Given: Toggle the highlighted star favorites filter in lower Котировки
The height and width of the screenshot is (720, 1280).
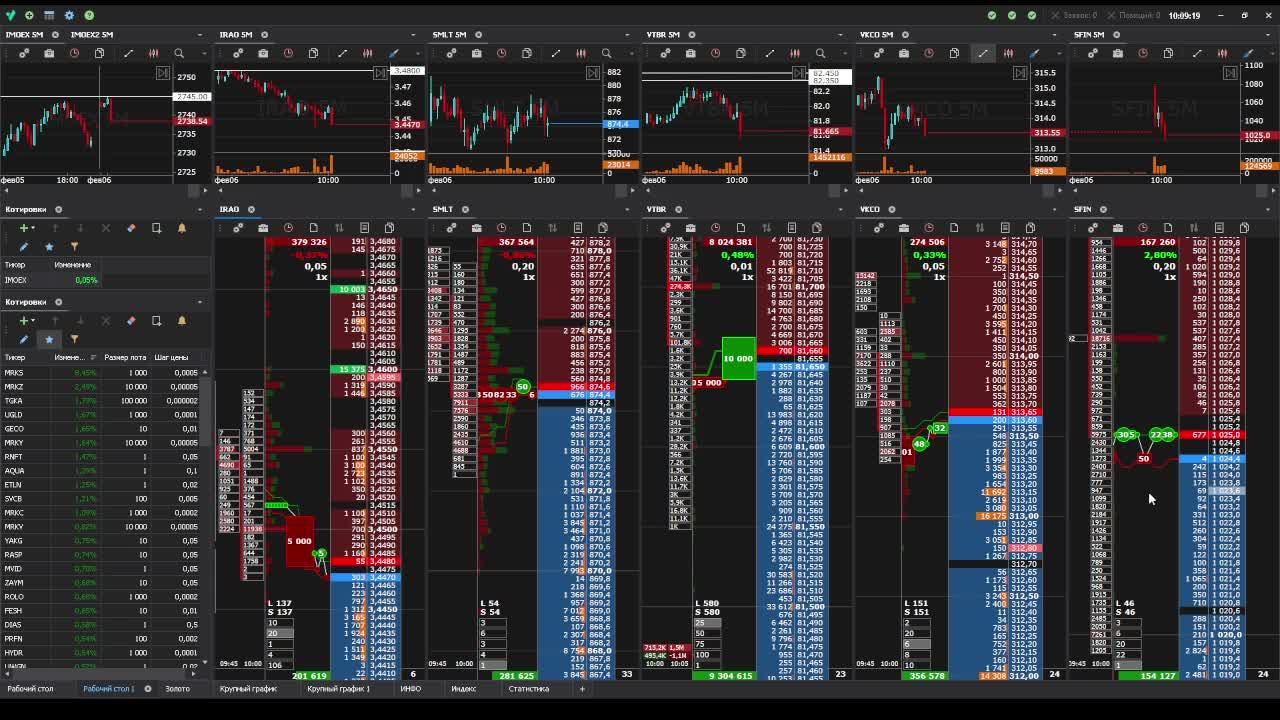Looking at the screenshot, I should pos(49,339).
